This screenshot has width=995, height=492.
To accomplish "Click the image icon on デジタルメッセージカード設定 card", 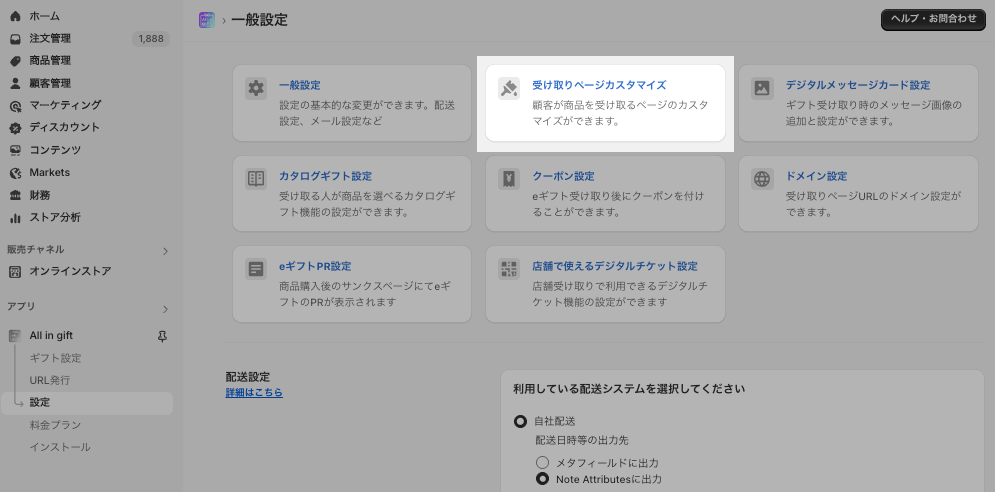I will (x=763, y=88).
